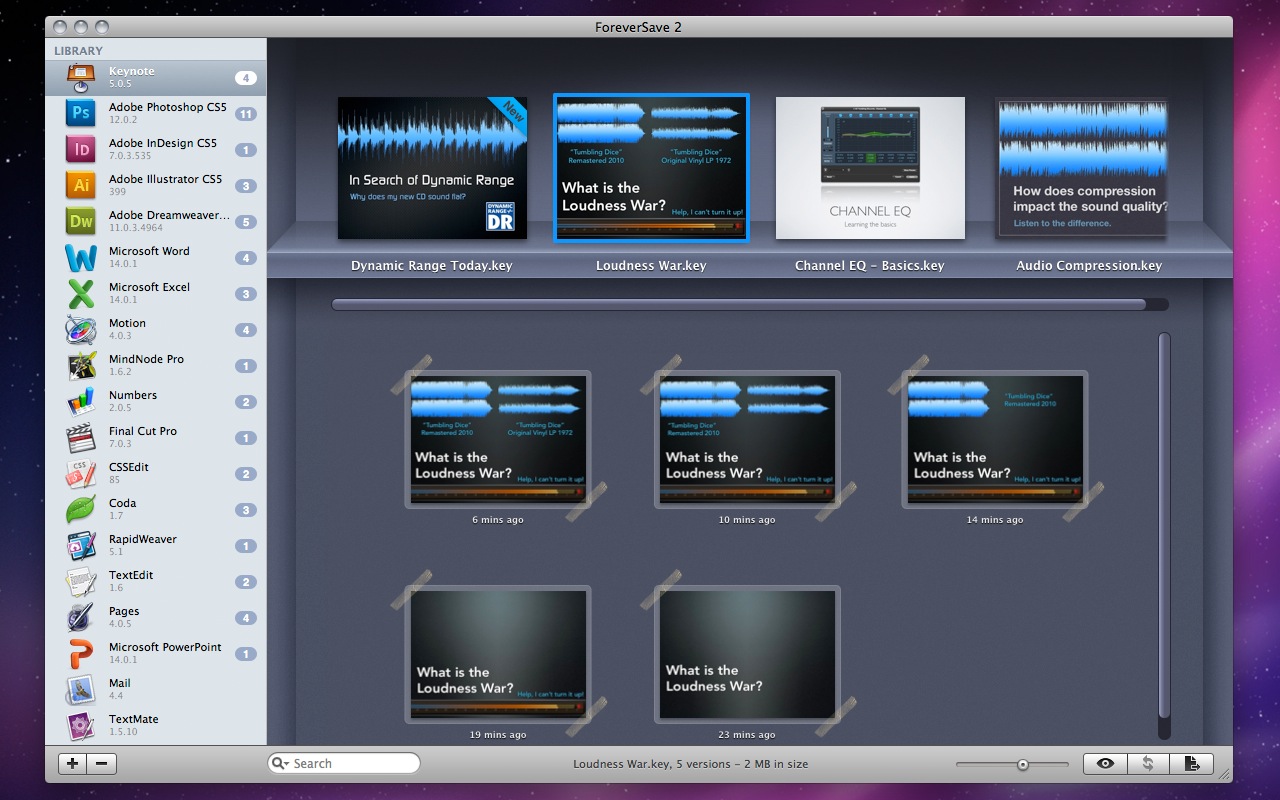Screen dimensions: 1280x800
Task: Select the Adobe Photoshop CS5 icon
Action: click(81, 113)
